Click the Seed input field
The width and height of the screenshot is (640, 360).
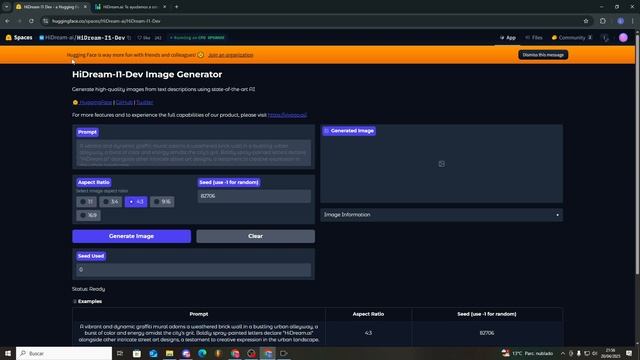coord(254,196)
